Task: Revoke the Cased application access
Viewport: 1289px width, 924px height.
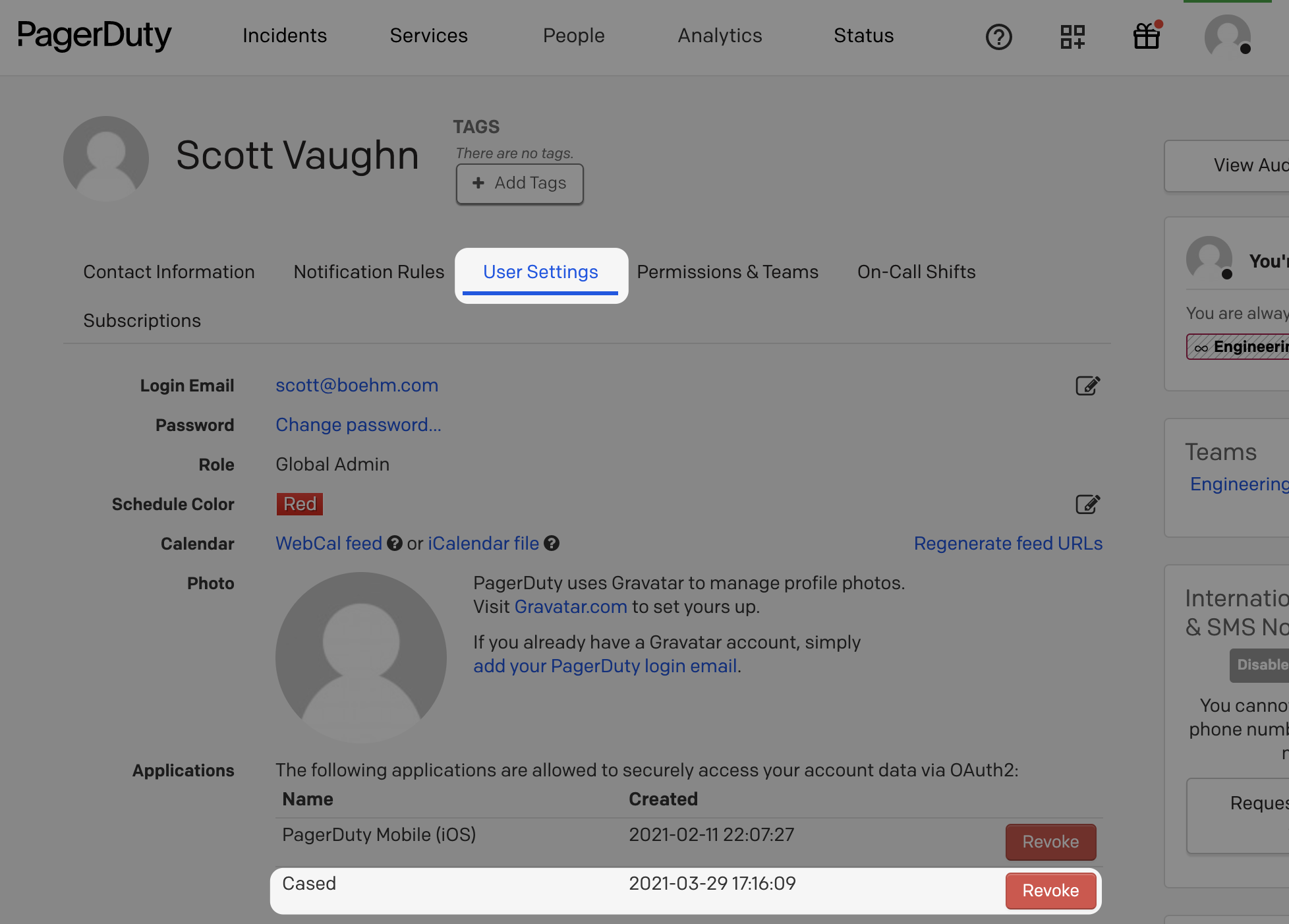Action: (x=1050, y=890)
